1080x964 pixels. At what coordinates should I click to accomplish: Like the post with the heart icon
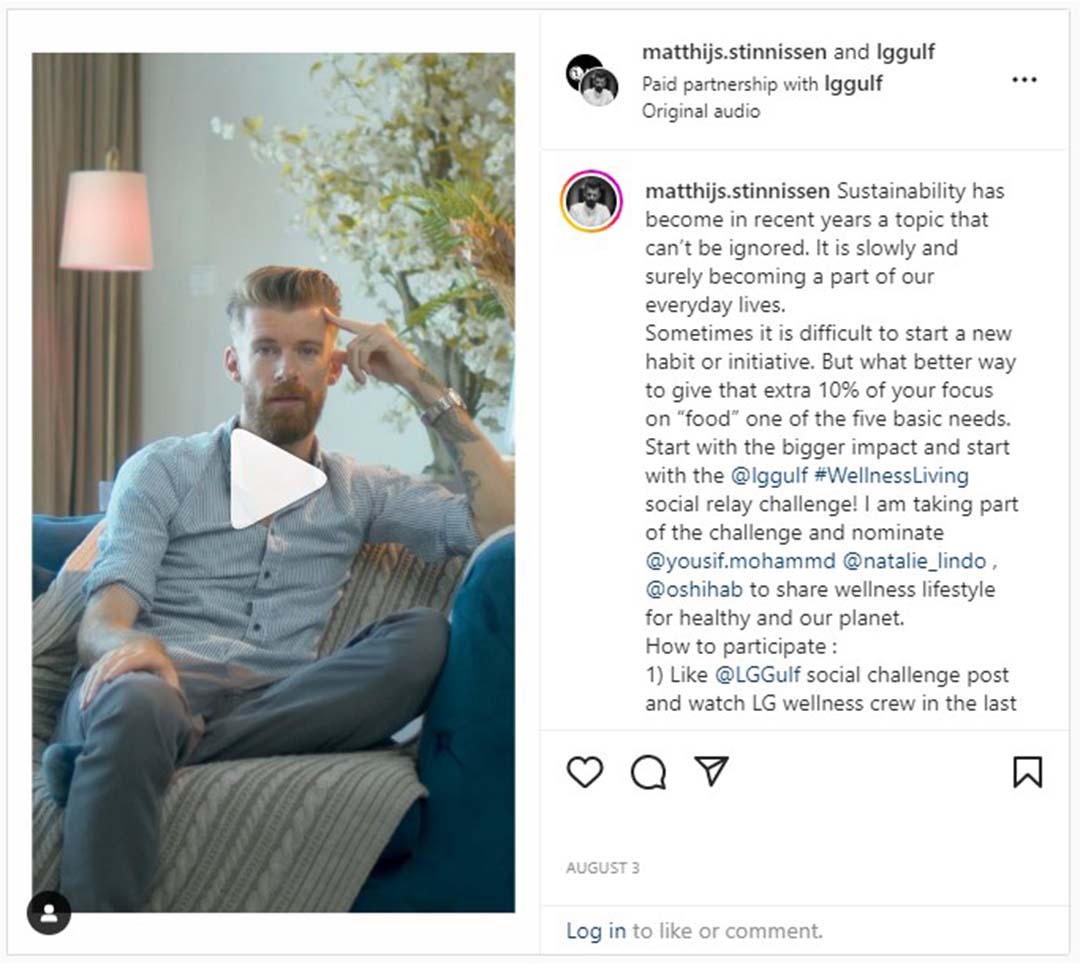coord(585,772)
